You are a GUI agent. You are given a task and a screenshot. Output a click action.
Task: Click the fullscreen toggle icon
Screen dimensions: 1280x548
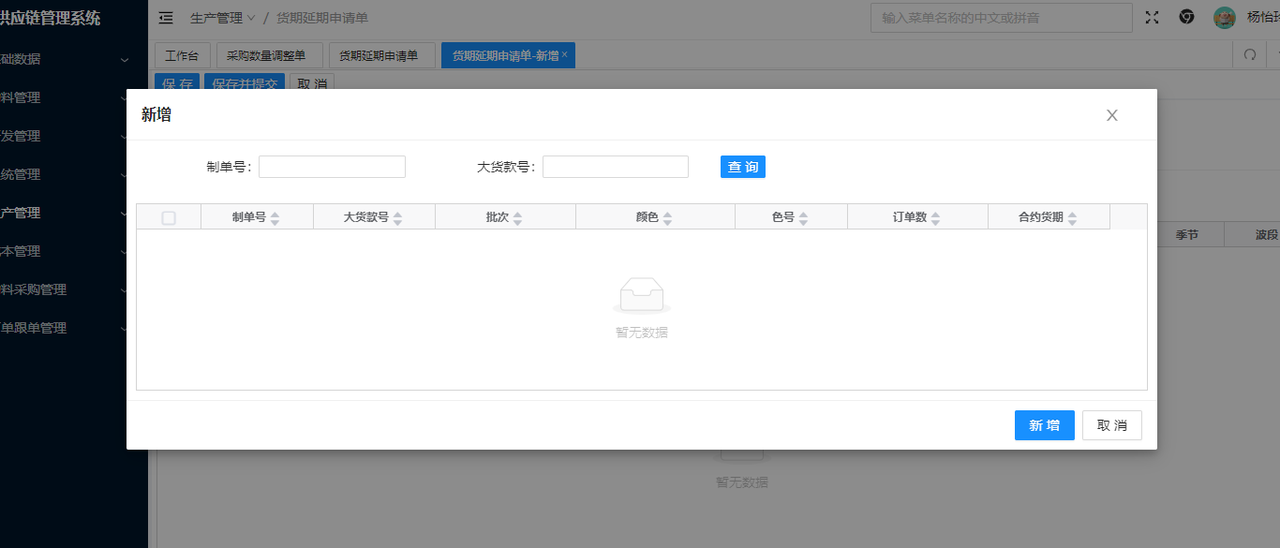[1152, 17]
